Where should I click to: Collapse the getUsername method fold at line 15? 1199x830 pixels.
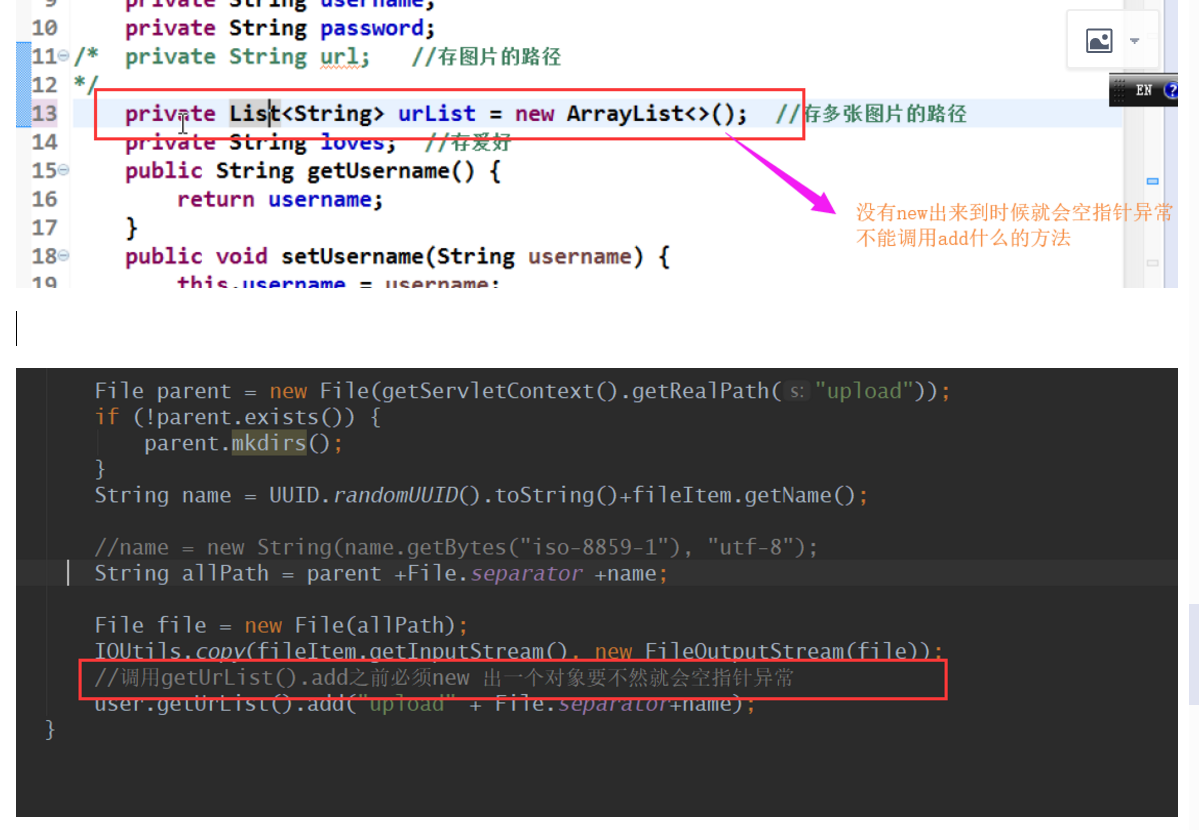pos(63,170)
